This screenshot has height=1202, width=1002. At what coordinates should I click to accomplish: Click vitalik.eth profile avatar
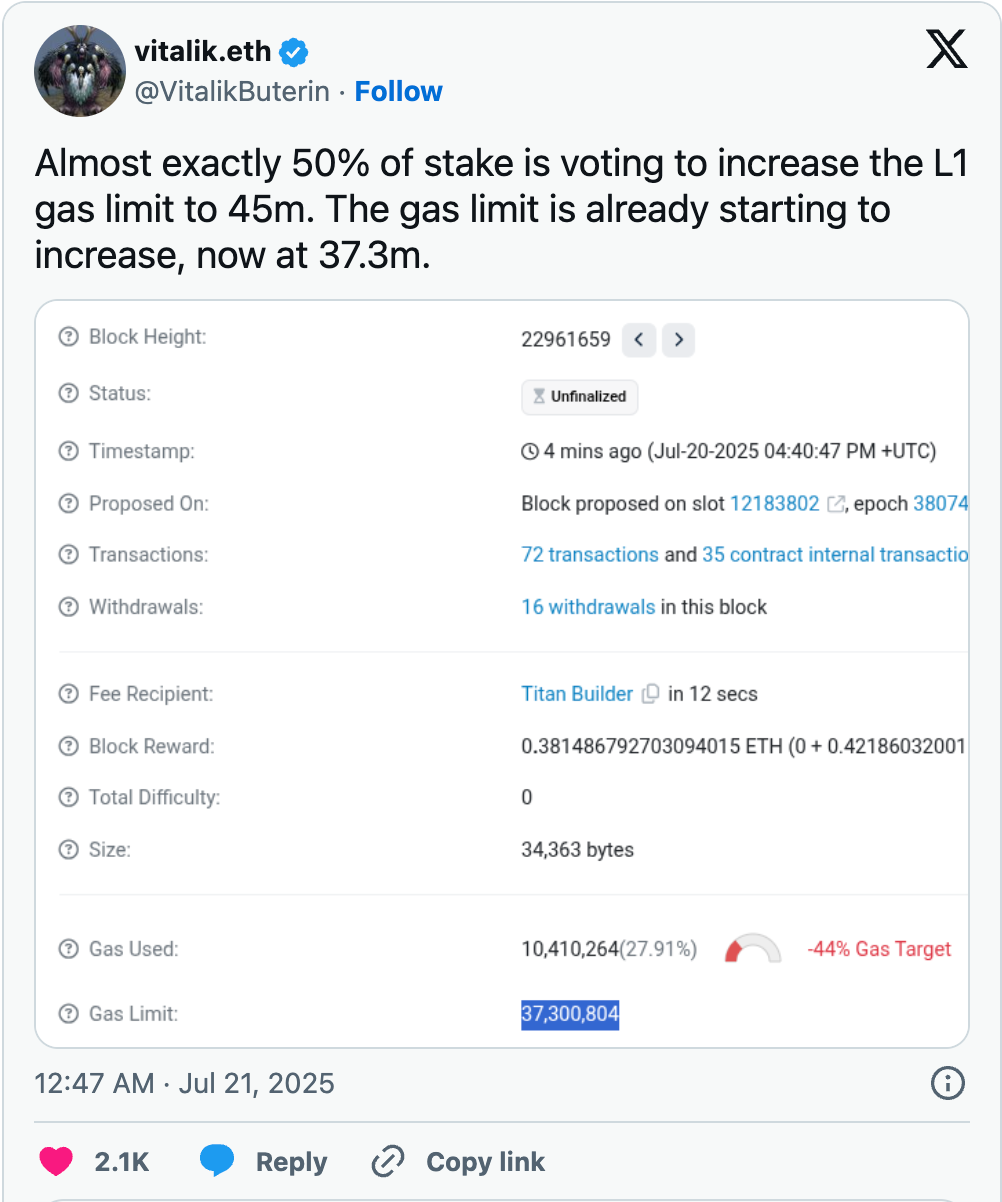coord(78,73)
